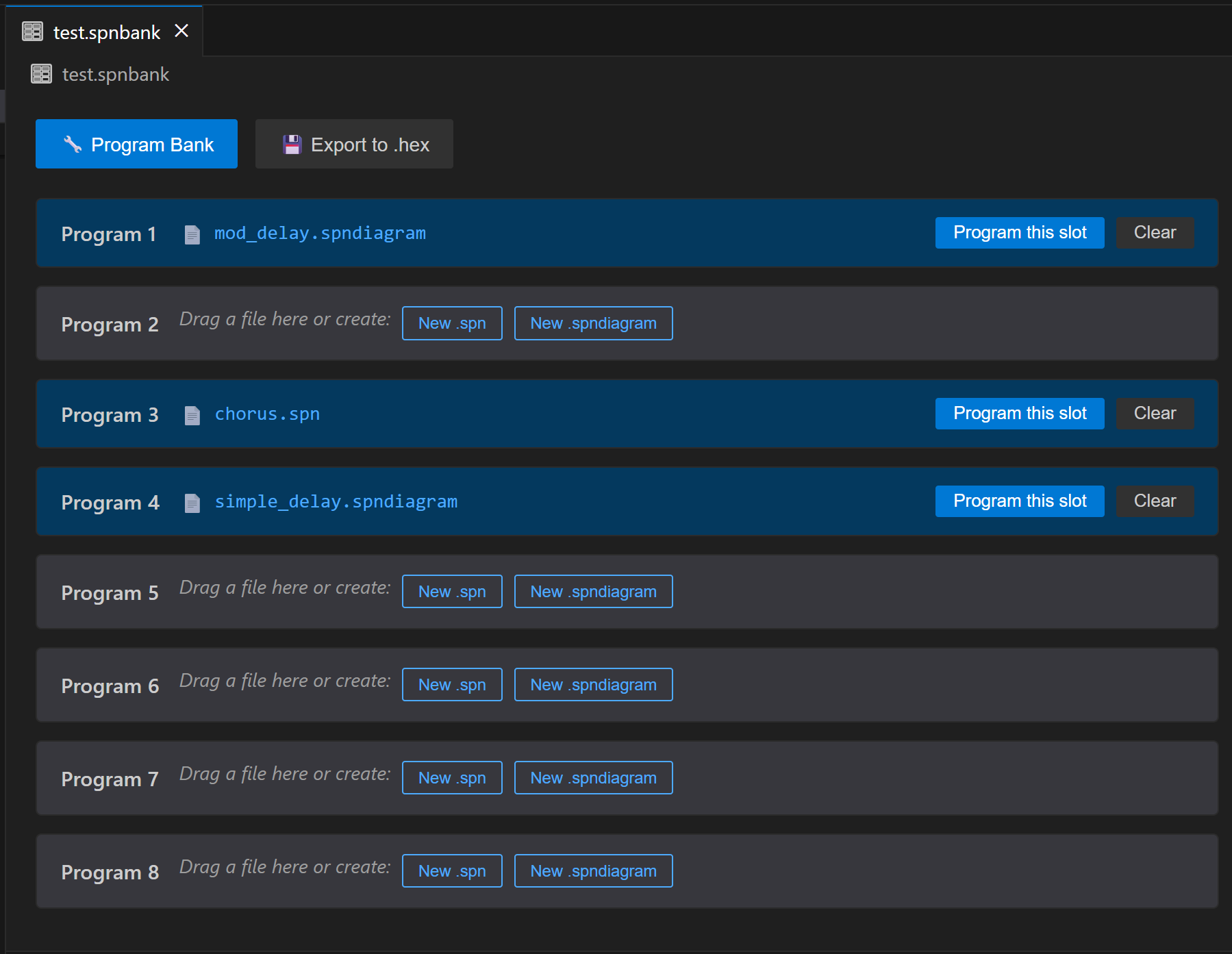Close the test.spnbank editor tab
The width and height of the screenshot is (1232, 954).
pos(181,31)
